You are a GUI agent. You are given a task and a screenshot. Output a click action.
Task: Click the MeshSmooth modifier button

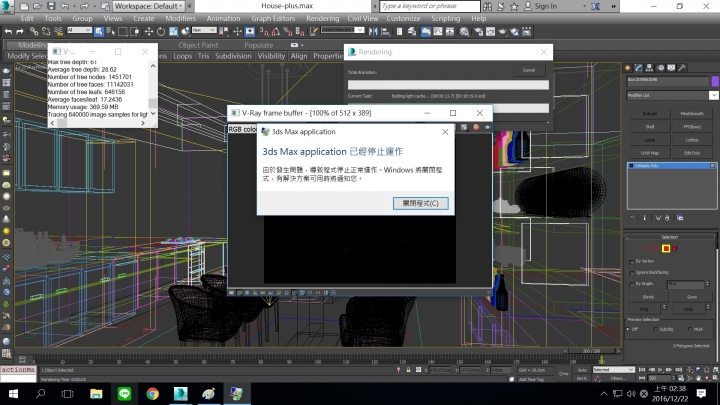click(x=692, y=113)
